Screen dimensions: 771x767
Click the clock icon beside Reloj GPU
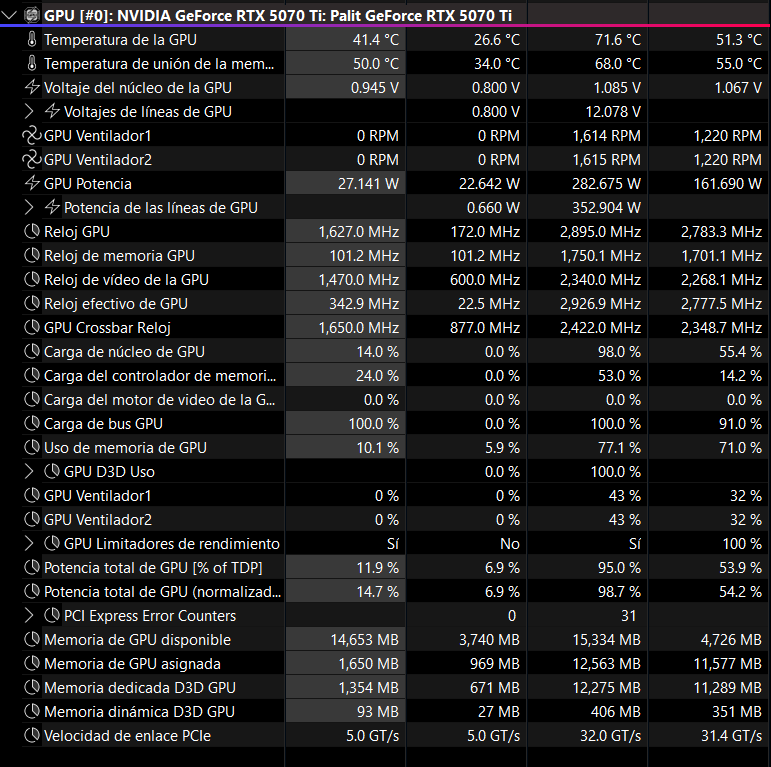[32, 232]
